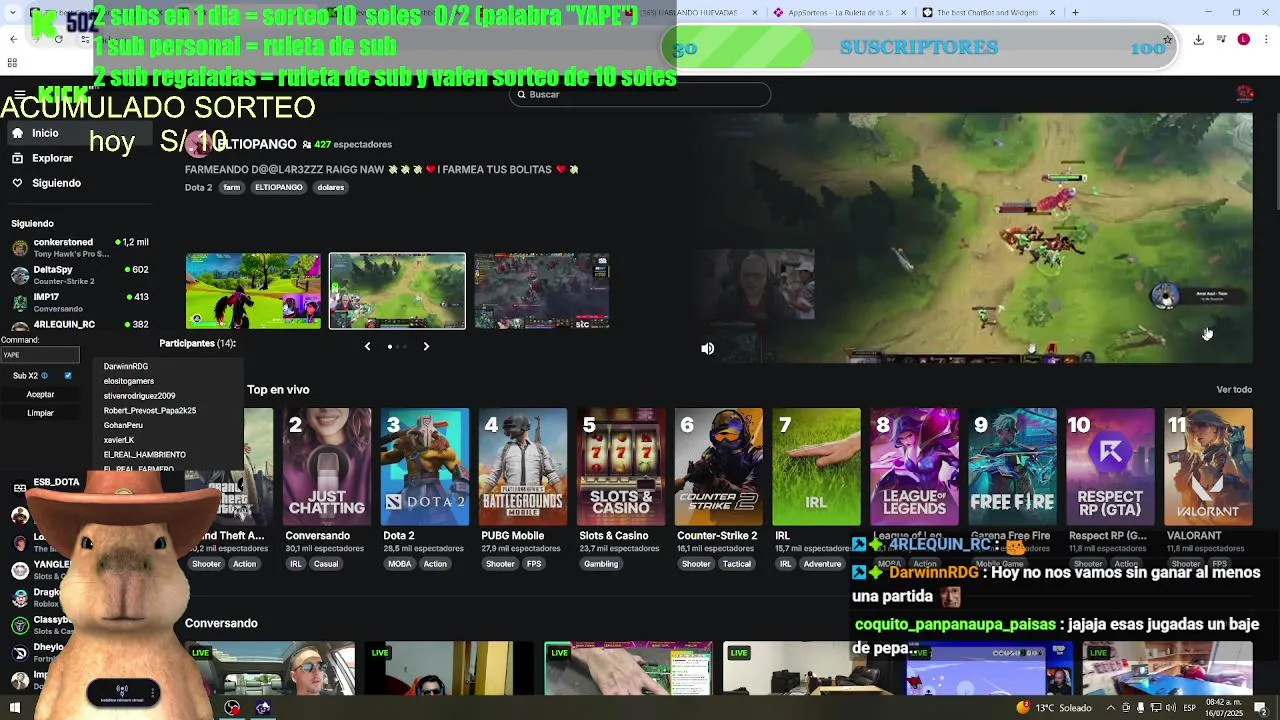Viewport: 1280px width, 720px height.
Task: Select participant DarwinnRDG
Action: pyautogui.click(x=126, y=366)
